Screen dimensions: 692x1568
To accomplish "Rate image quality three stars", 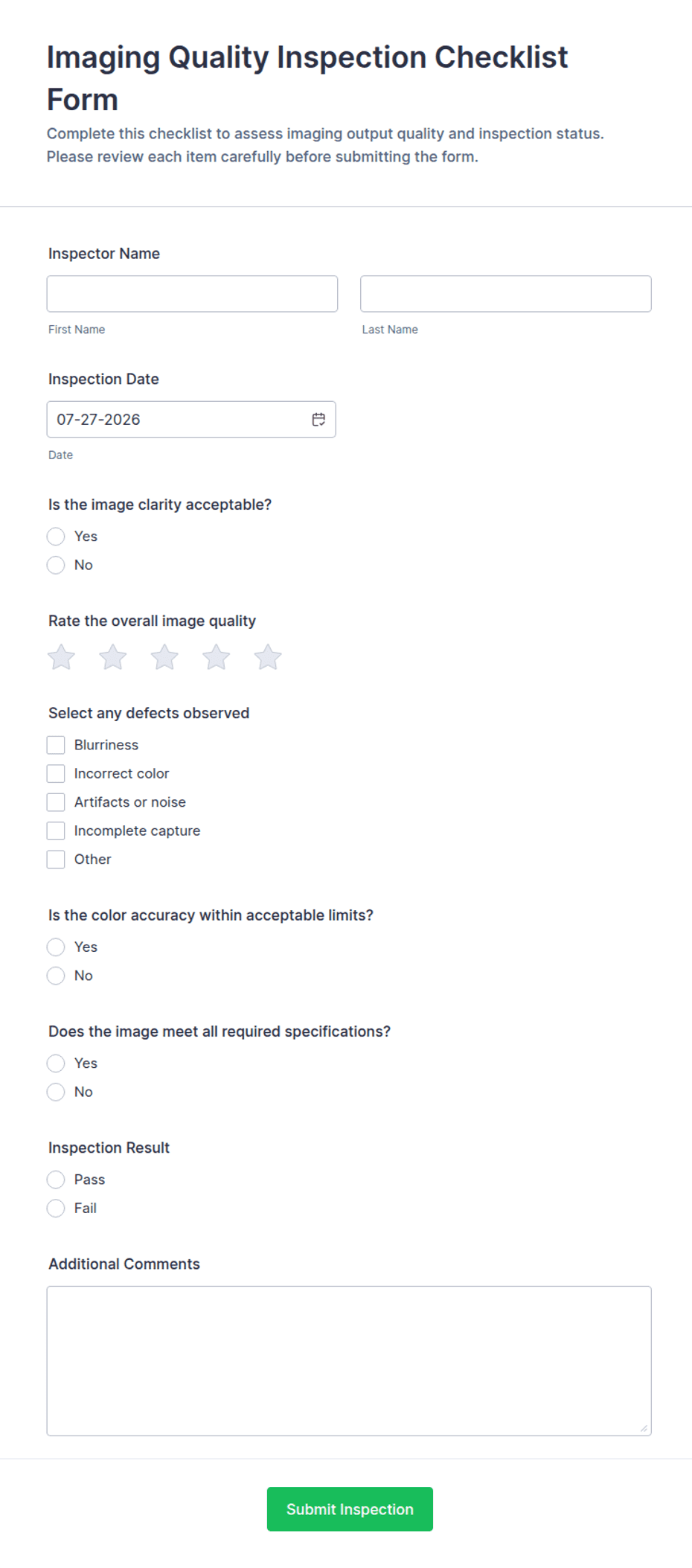I will [164, 657].
